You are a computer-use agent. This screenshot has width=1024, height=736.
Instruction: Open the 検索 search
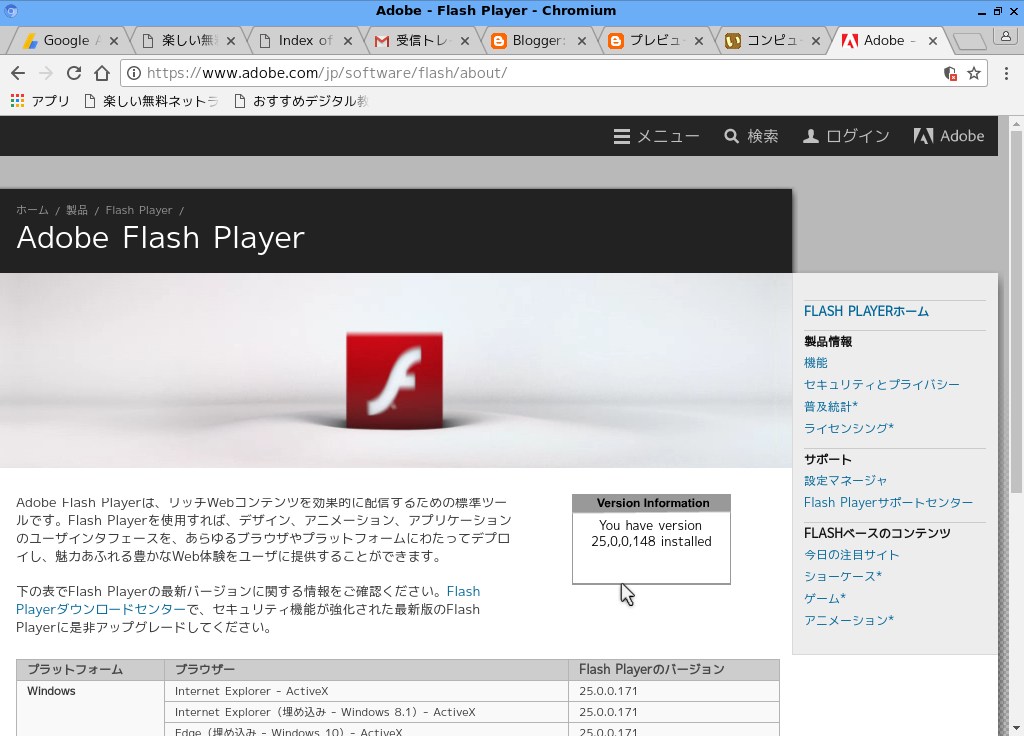point(752,136)
